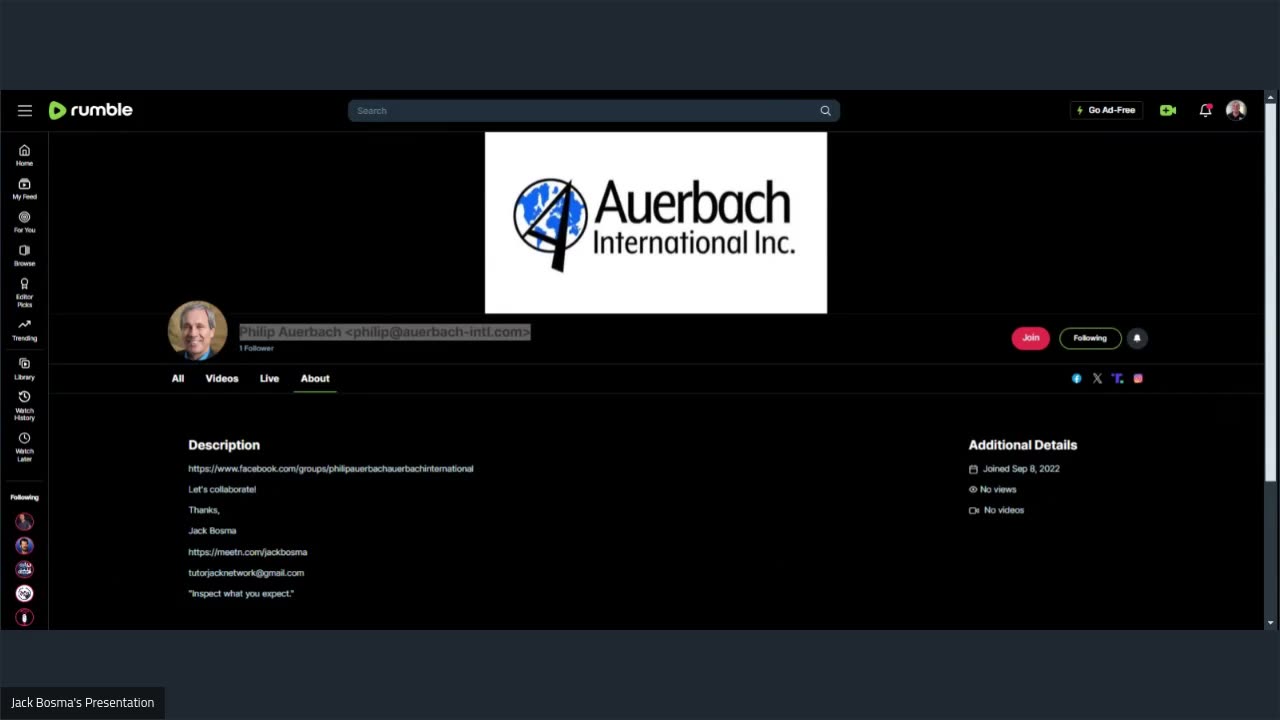Click Philip Auerbach profile picture
1280x720 pixels.
197,331
